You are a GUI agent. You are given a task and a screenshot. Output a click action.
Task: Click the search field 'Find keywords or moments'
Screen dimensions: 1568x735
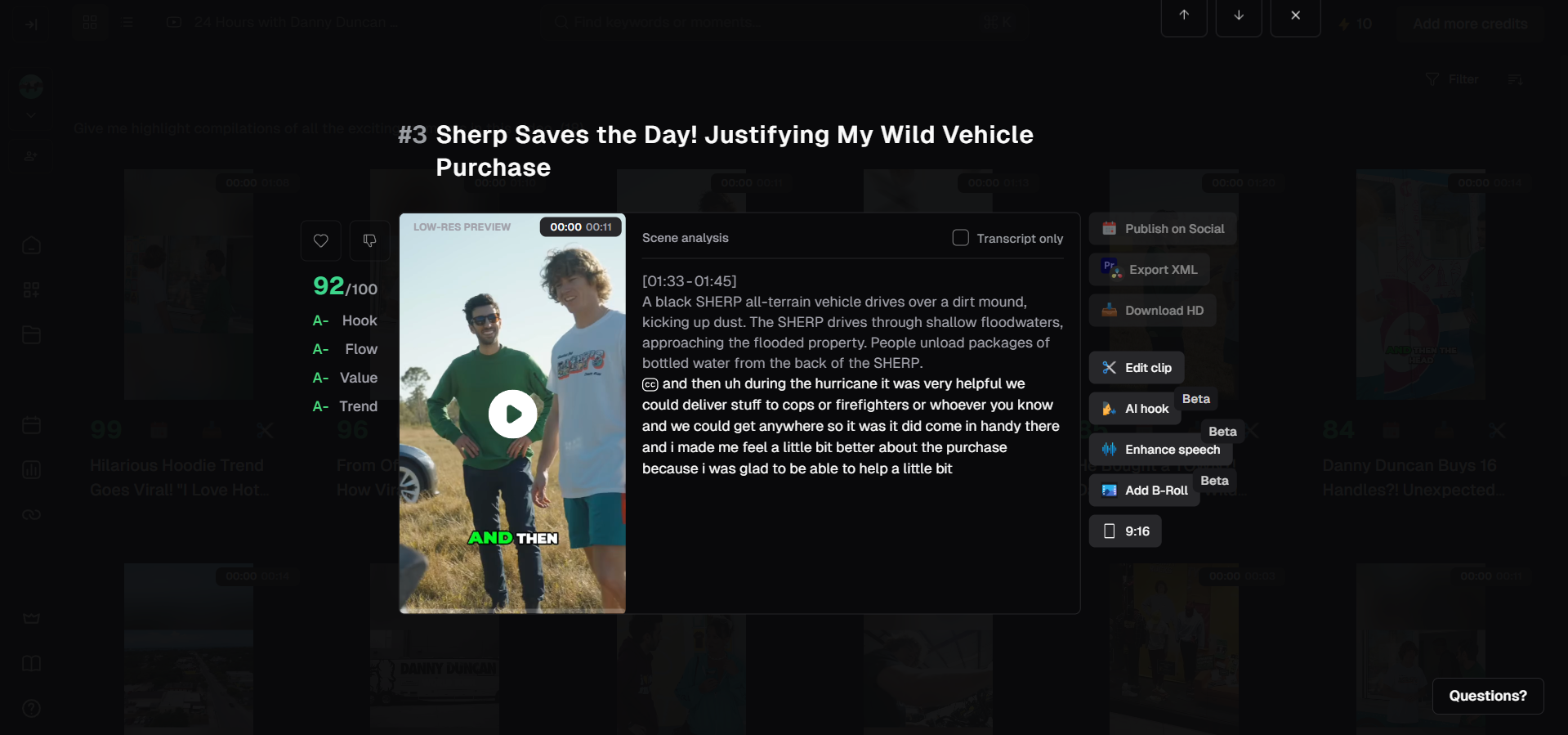coord(784,22)
